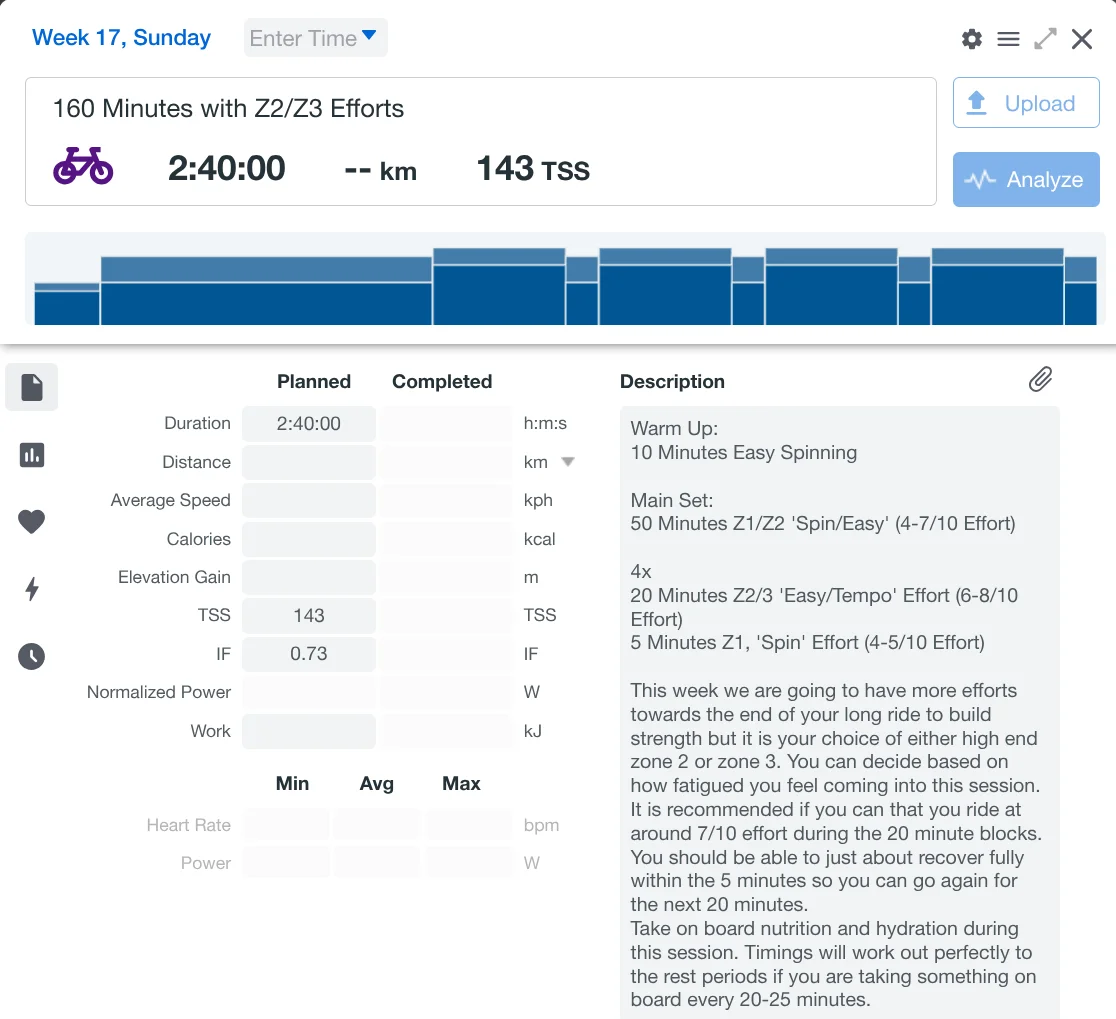1116x1019 pixels.
Task: Open the bar chart sidebar icon
Action: pyautogui.click(x=32, y=455)
